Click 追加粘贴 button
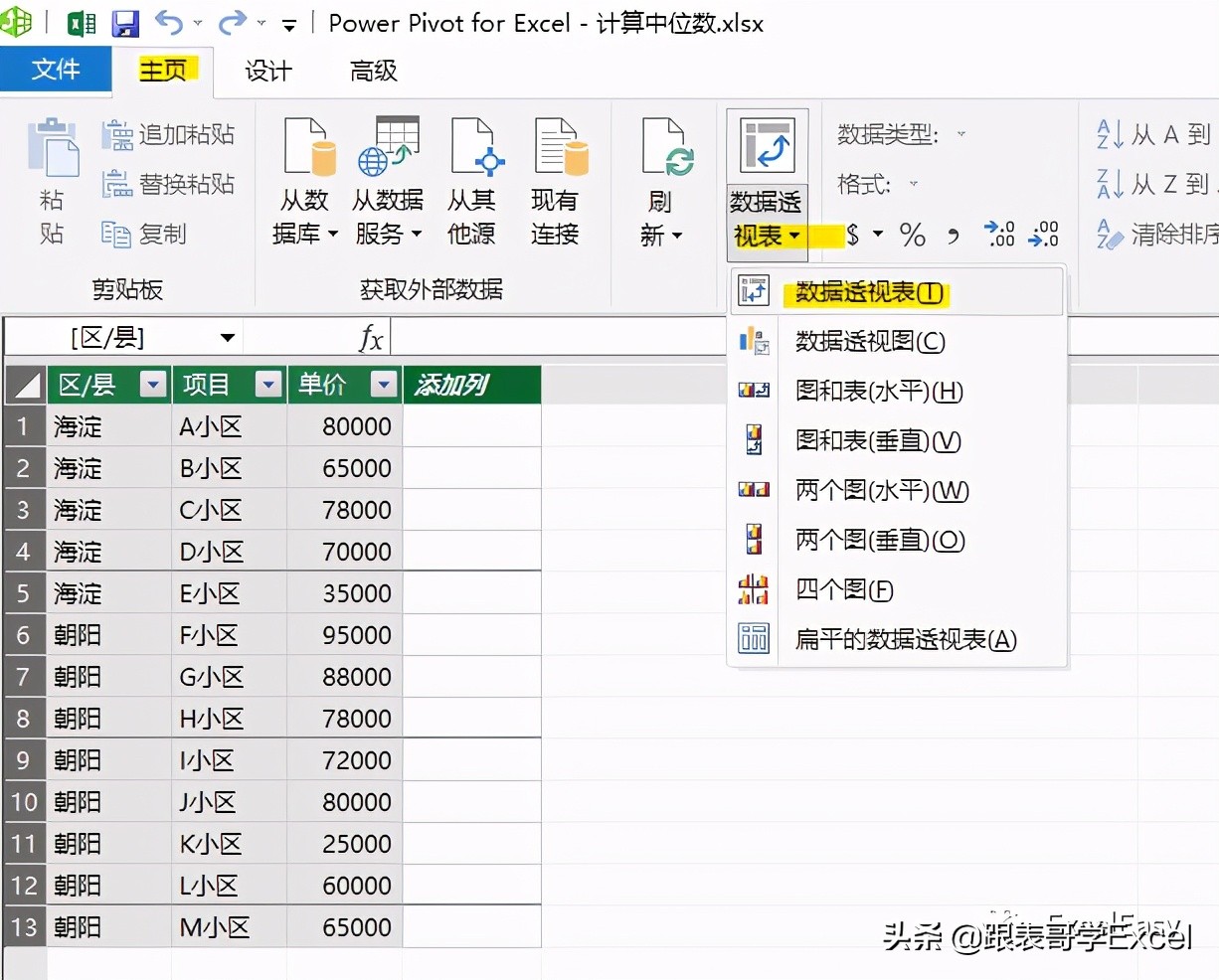The height and width of the screenshot is (980, 1219). click(169, 134)
